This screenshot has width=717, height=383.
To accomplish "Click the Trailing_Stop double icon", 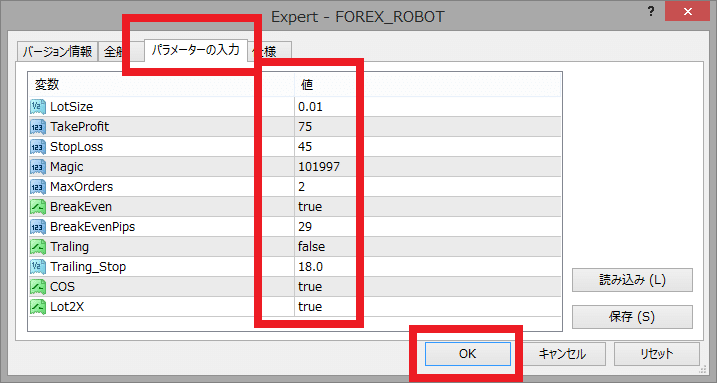I will tap(38, 266).
